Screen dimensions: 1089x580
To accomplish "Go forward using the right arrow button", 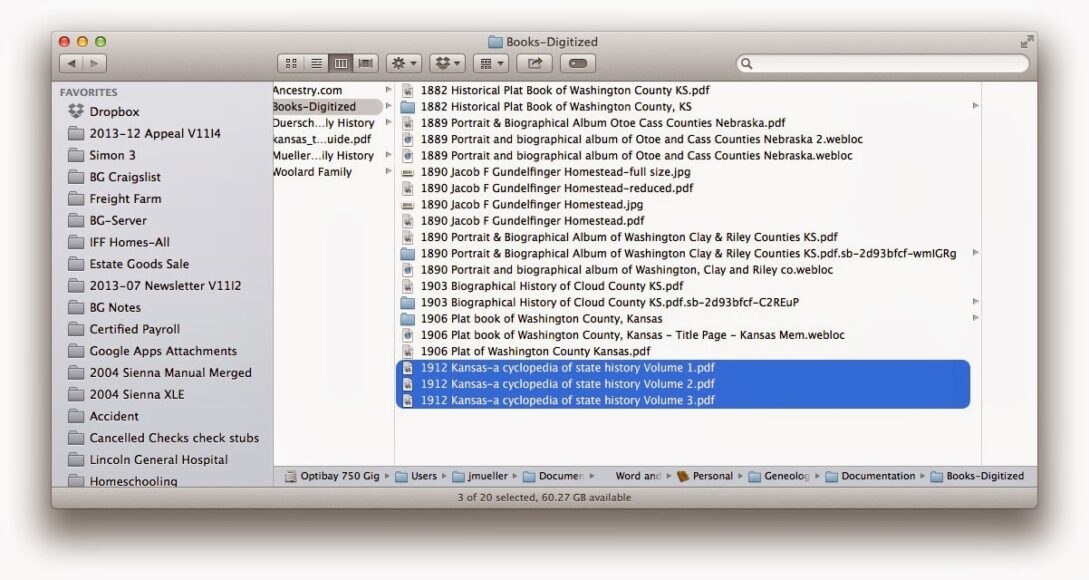I will 94,63.
